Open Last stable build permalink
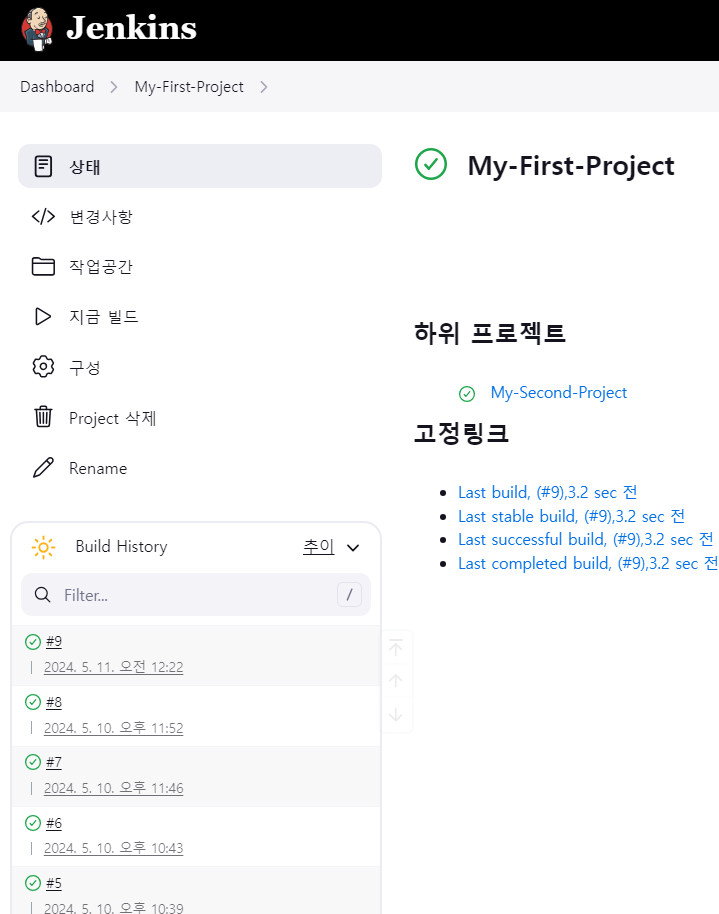Image resolution: width=719 pixels, height=914 pixels. pyautogui.click(x=571, y=516)
